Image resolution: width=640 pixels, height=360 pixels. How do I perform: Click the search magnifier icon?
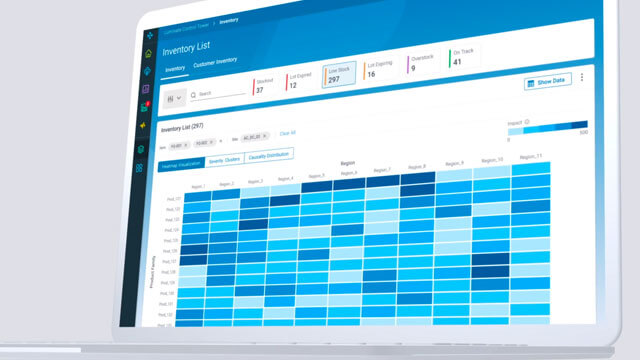[193, 95]
